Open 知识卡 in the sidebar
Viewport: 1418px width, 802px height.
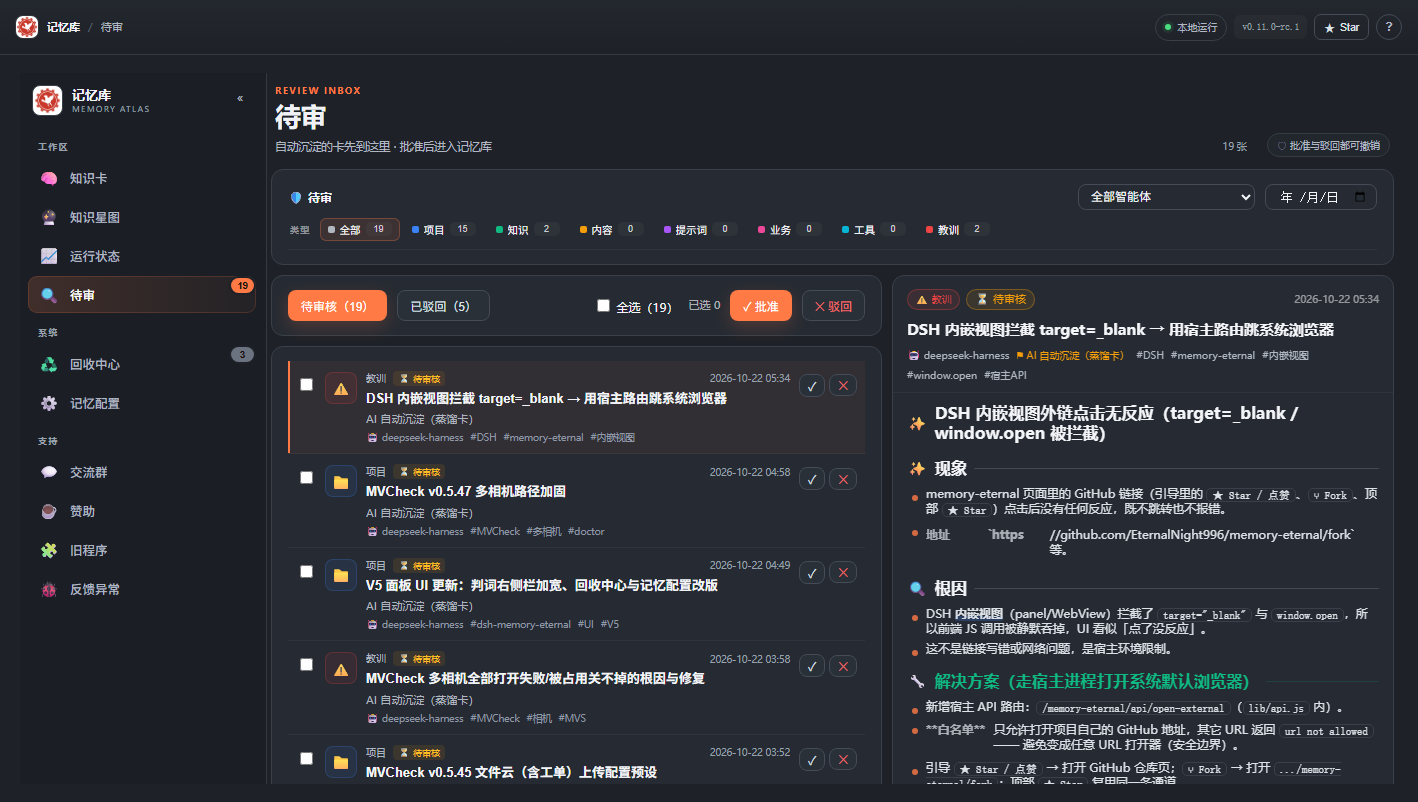[x=142, y=178]
